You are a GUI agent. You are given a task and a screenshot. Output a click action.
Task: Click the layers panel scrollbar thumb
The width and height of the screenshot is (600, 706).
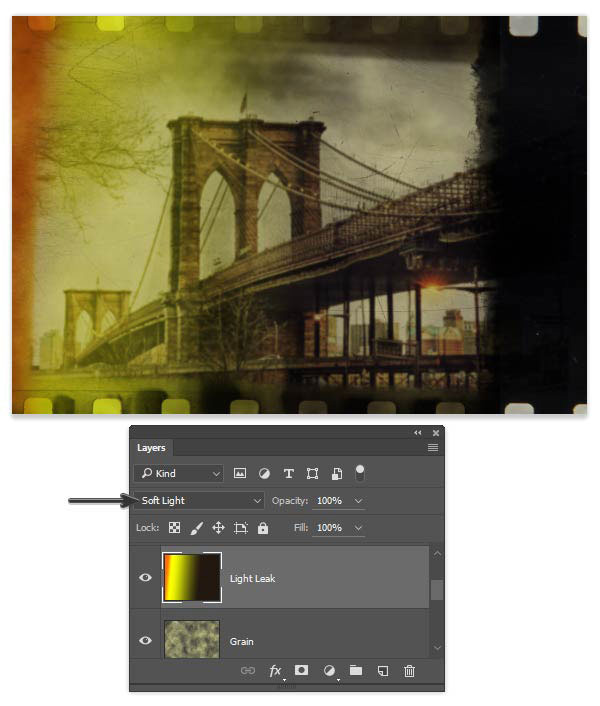437,590
